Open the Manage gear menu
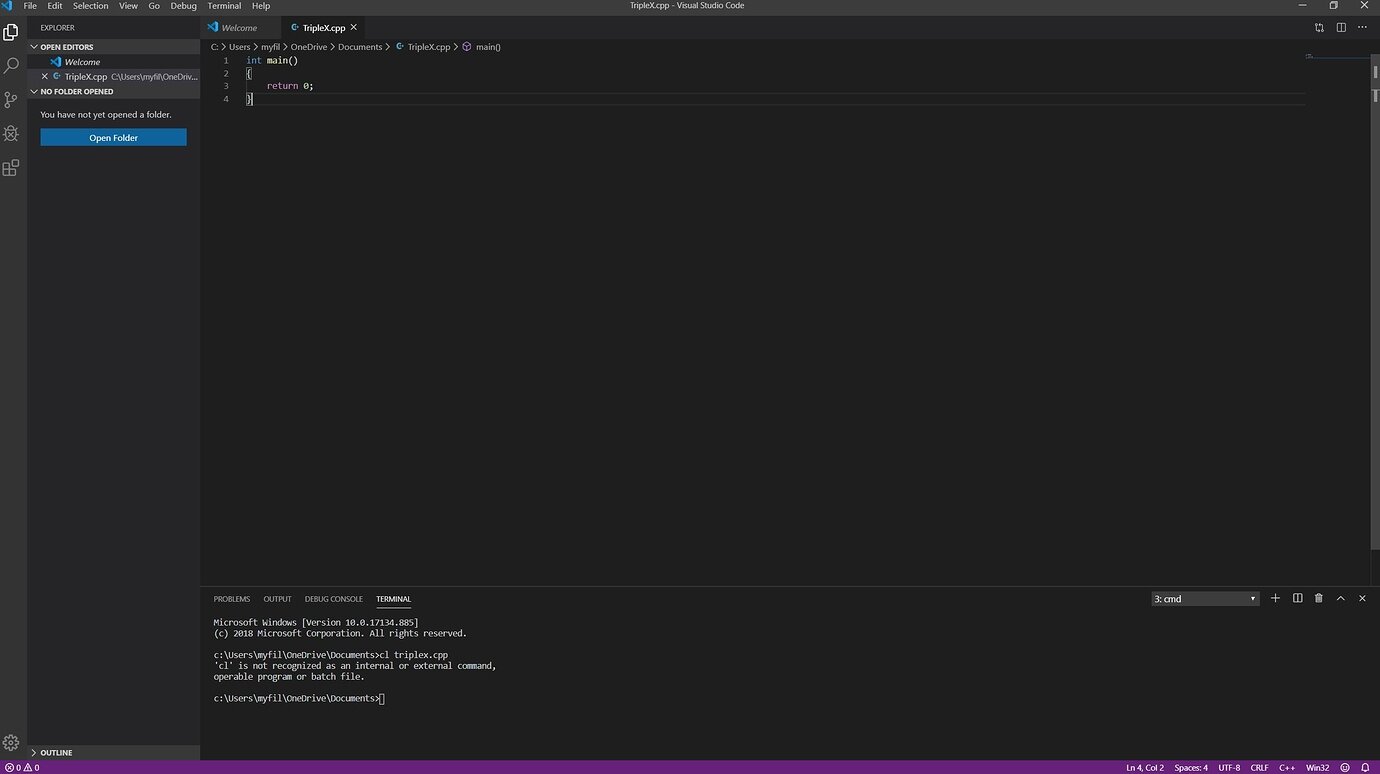Viewport: 1380px width, 774px height. (11, 743)
